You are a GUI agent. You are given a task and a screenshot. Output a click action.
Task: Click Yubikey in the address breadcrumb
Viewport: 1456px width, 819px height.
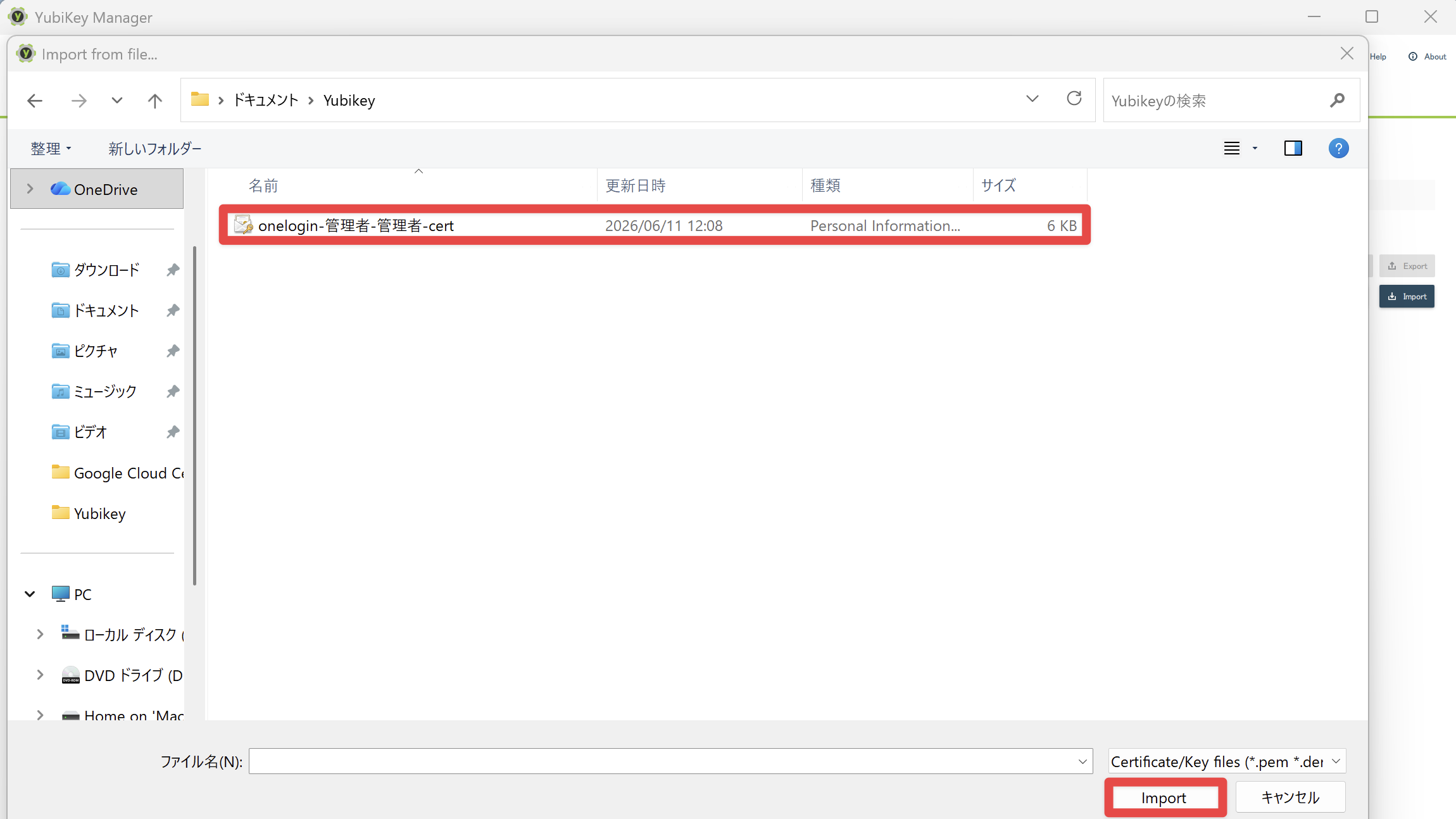[x=349, y=101]
